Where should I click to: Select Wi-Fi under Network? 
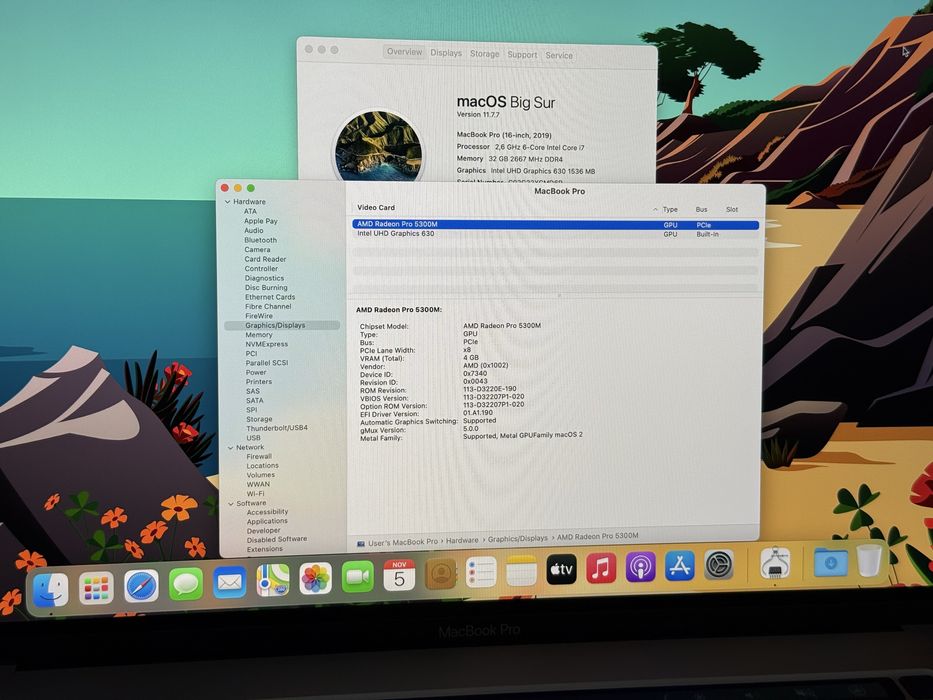point(255,493)
